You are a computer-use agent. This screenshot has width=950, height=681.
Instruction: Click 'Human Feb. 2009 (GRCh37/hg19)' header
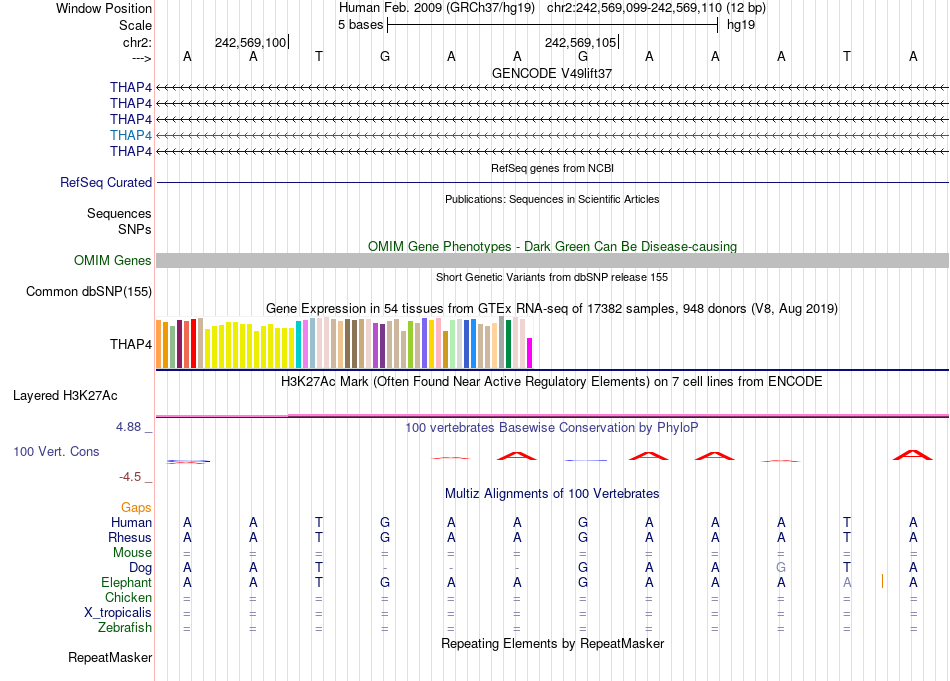(x=437, y=8)
